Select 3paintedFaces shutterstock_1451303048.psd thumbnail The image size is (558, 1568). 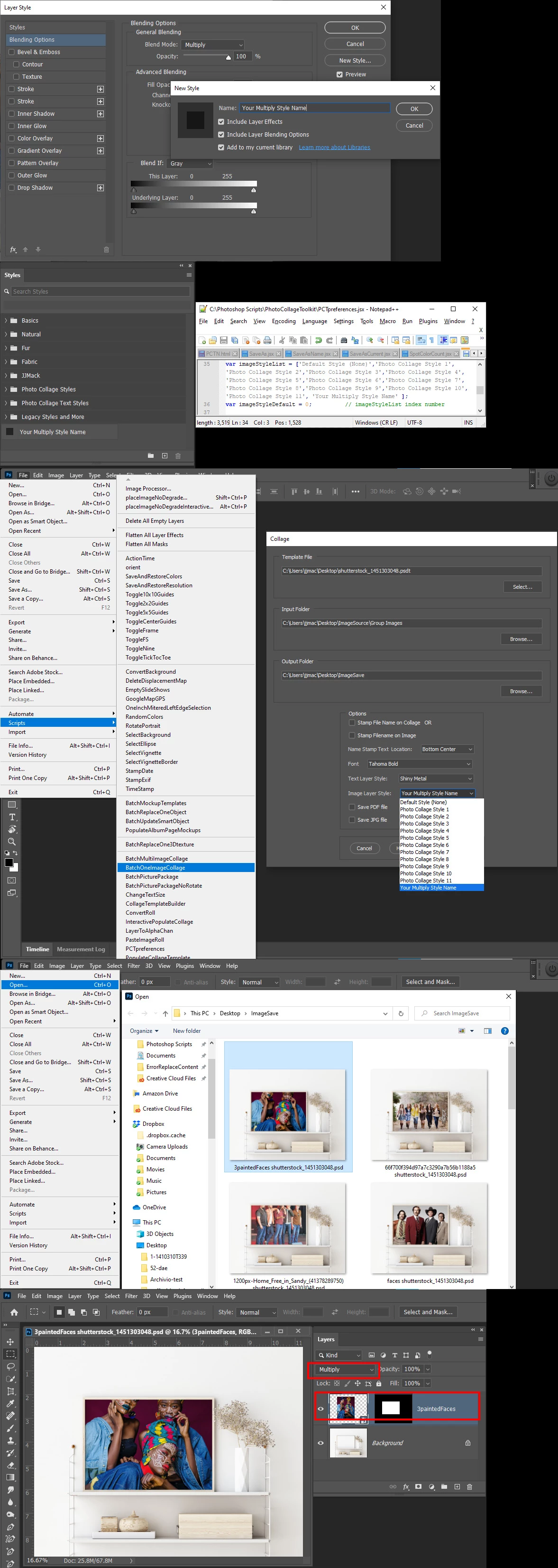pos(288,1107)
